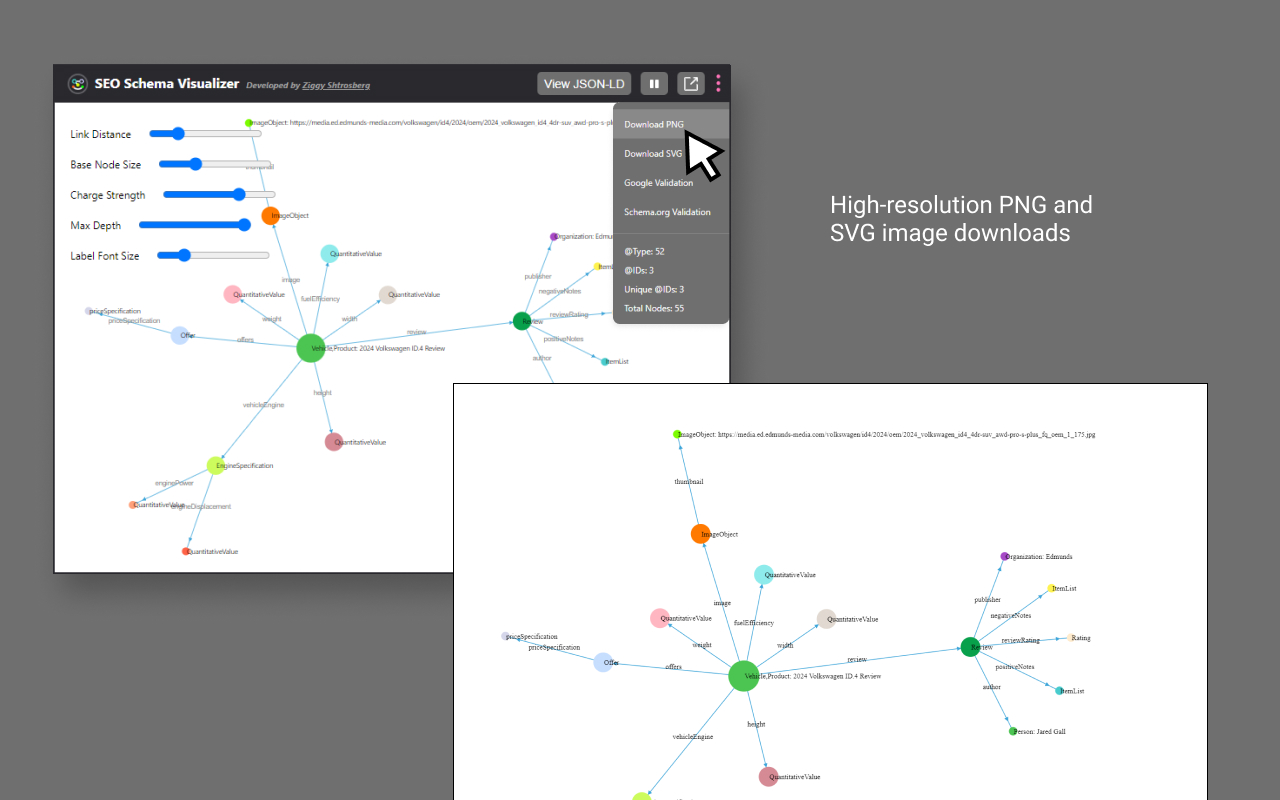Select Download SVG from the menu
1280x800 pixels.
tap(652, 153)
